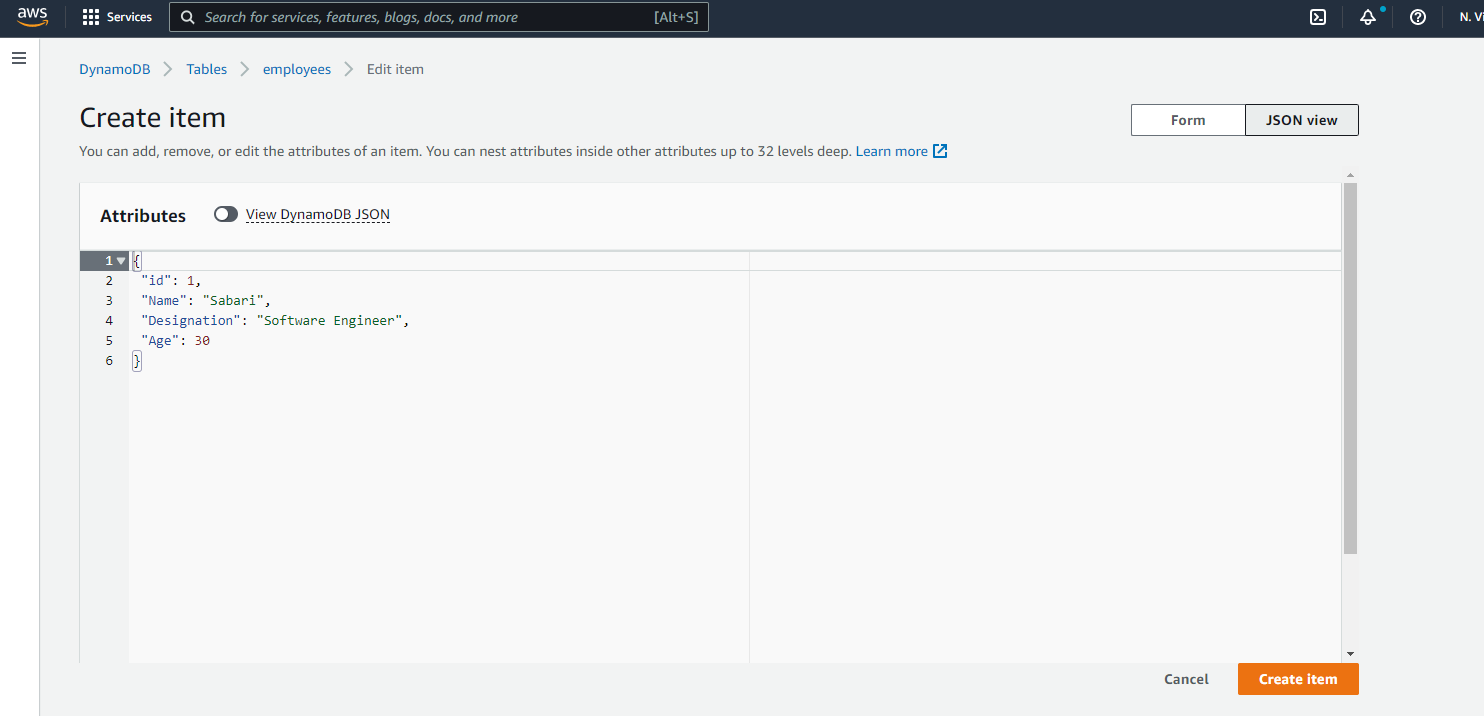Go to Tables breadcrumb link
The width and height of the screenshot is (1484, 716).
coord(206,69)
